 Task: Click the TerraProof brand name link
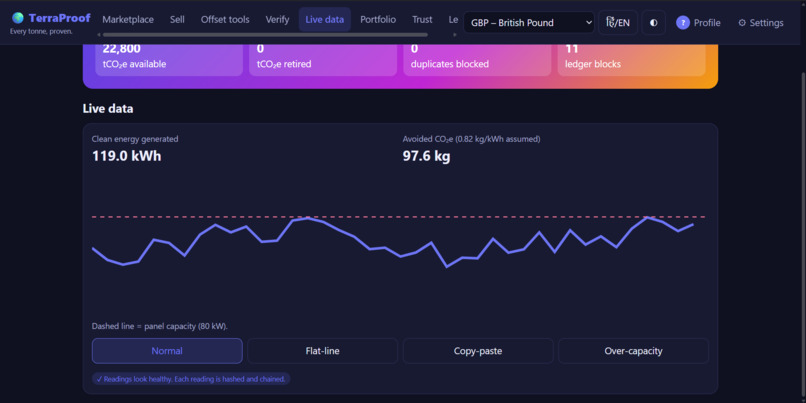(60, 18)
